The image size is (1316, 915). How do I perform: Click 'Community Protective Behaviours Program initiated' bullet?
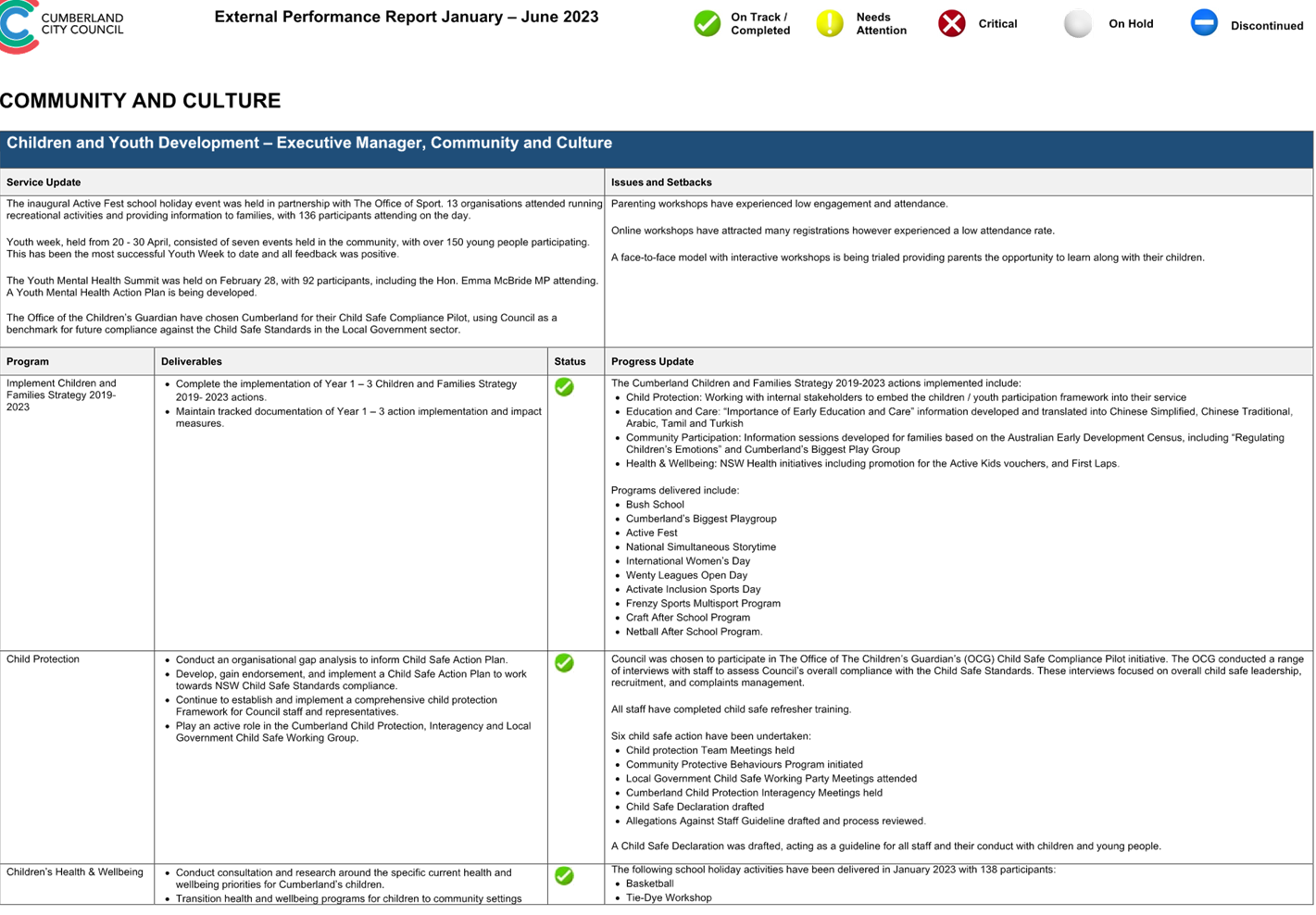pos(745,765)
